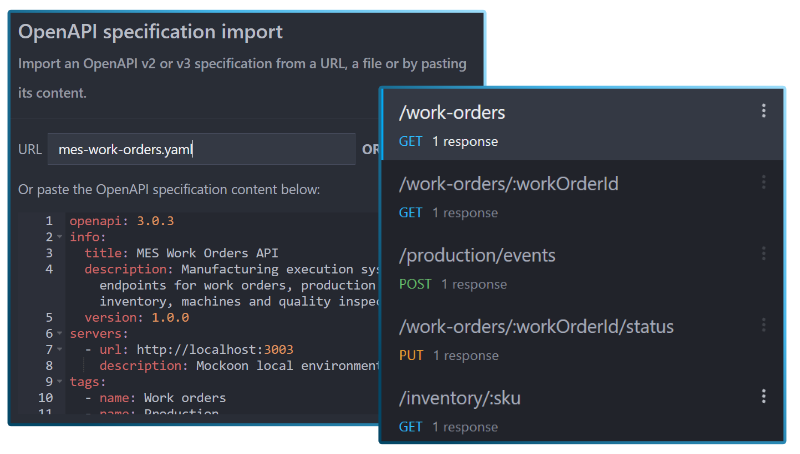Click line number 5 in the editor gutter
800x454 pixels.
point(49,317)
